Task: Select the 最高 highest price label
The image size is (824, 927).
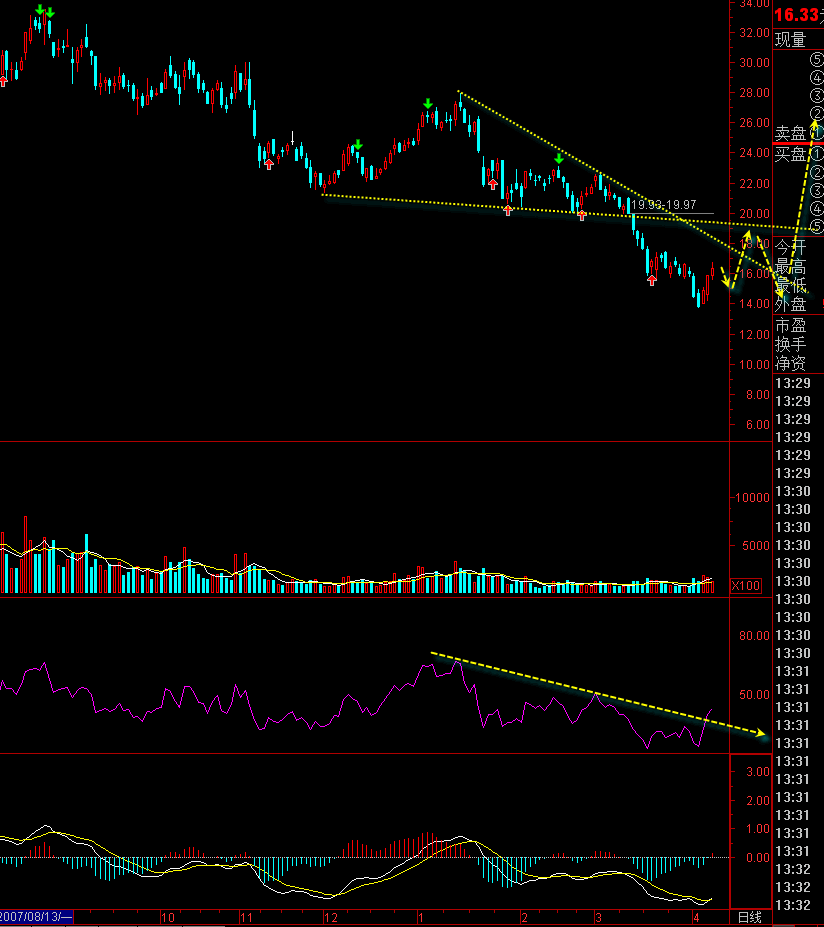Action: (x=790, y=266)
